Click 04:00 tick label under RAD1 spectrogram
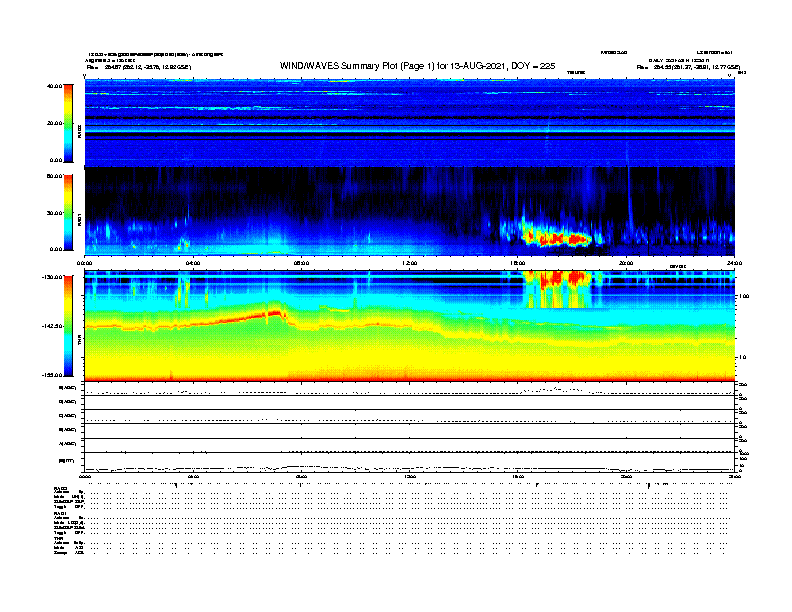Viewport: 792px width, 612px height. (x=193, y=263)
